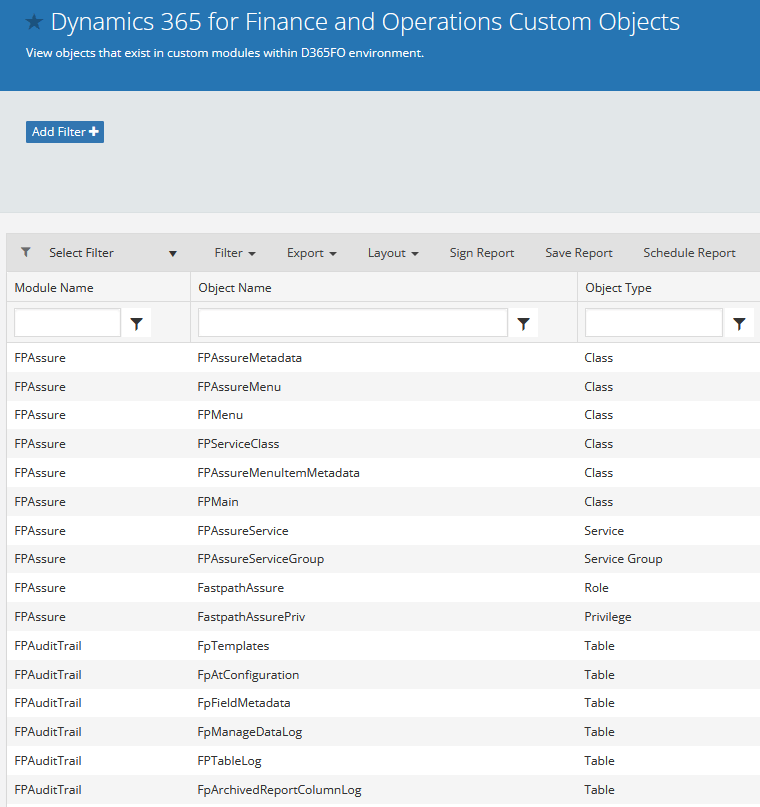Open the Layout menu
Image resolution: width=760 pixels, height=807 pixels.
click(x=393, y=253)
